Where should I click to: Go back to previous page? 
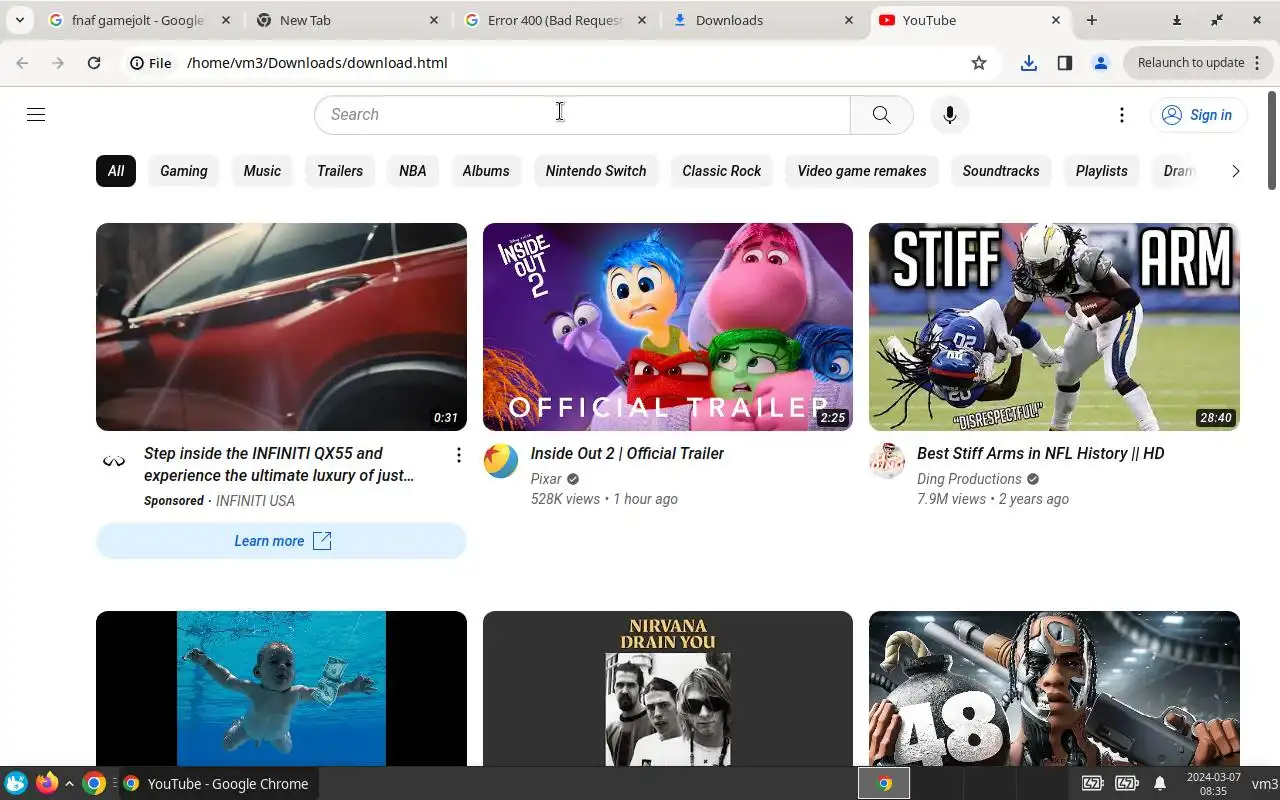22,63
